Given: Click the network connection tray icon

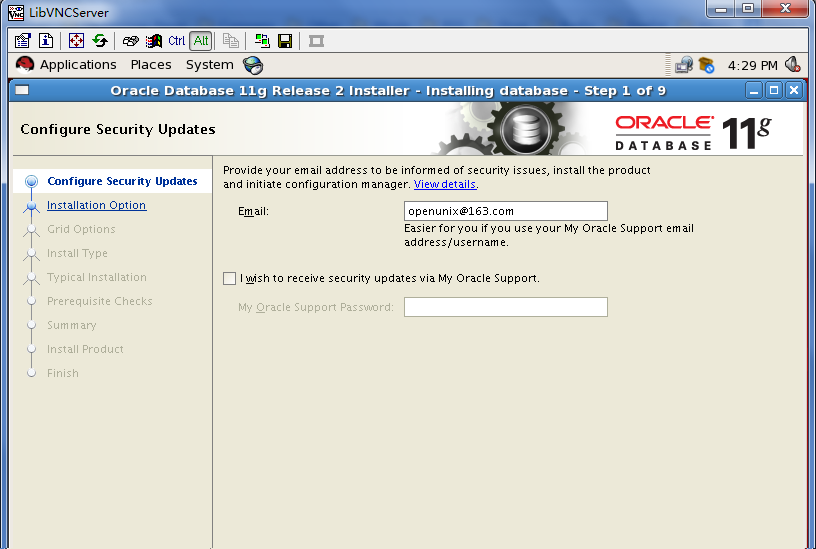Looking at the screenshot, I should 684,65.
